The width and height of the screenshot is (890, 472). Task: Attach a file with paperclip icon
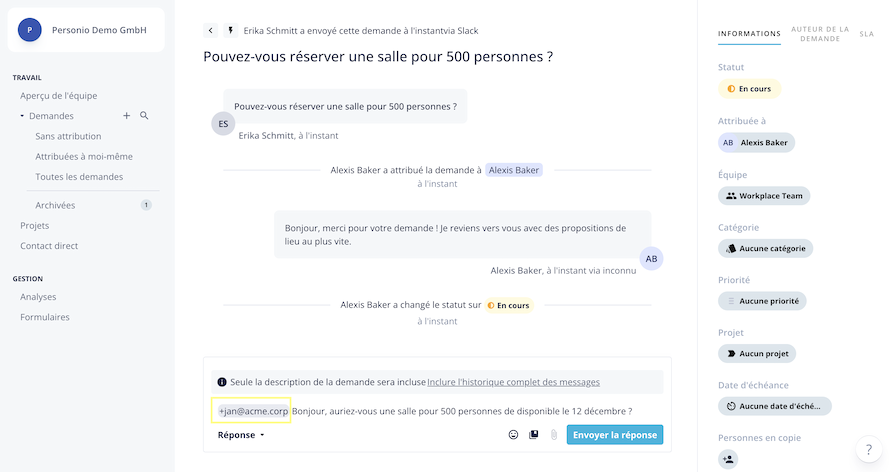pos(553,435)
